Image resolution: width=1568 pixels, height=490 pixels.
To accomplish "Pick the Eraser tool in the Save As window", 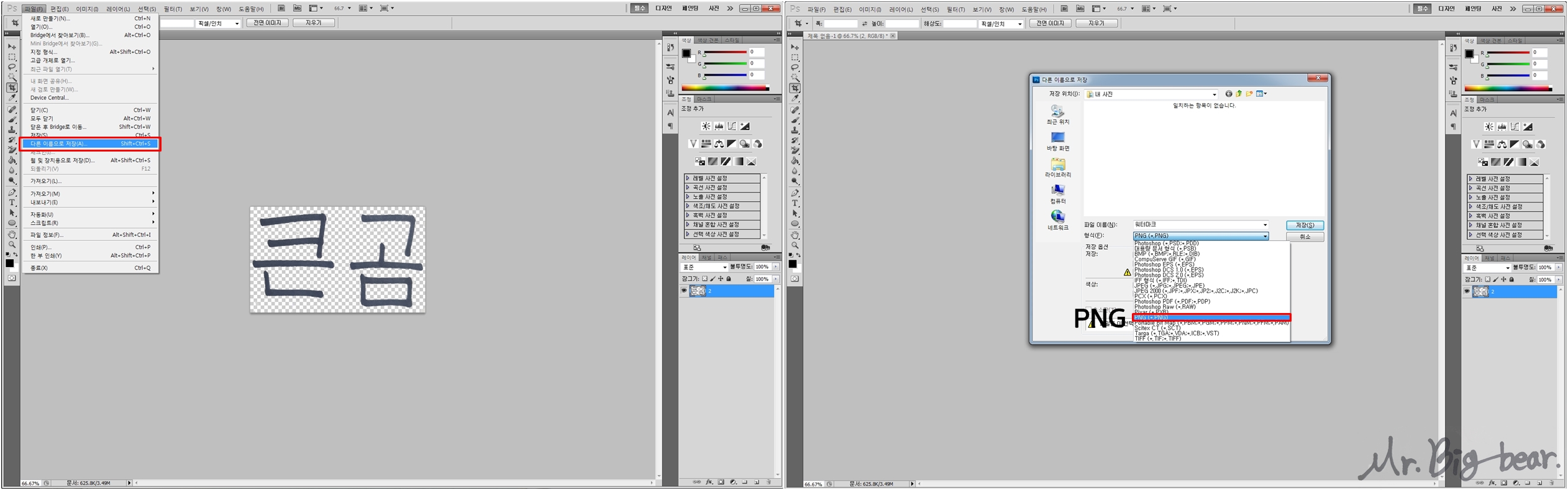I will (795, 151).
